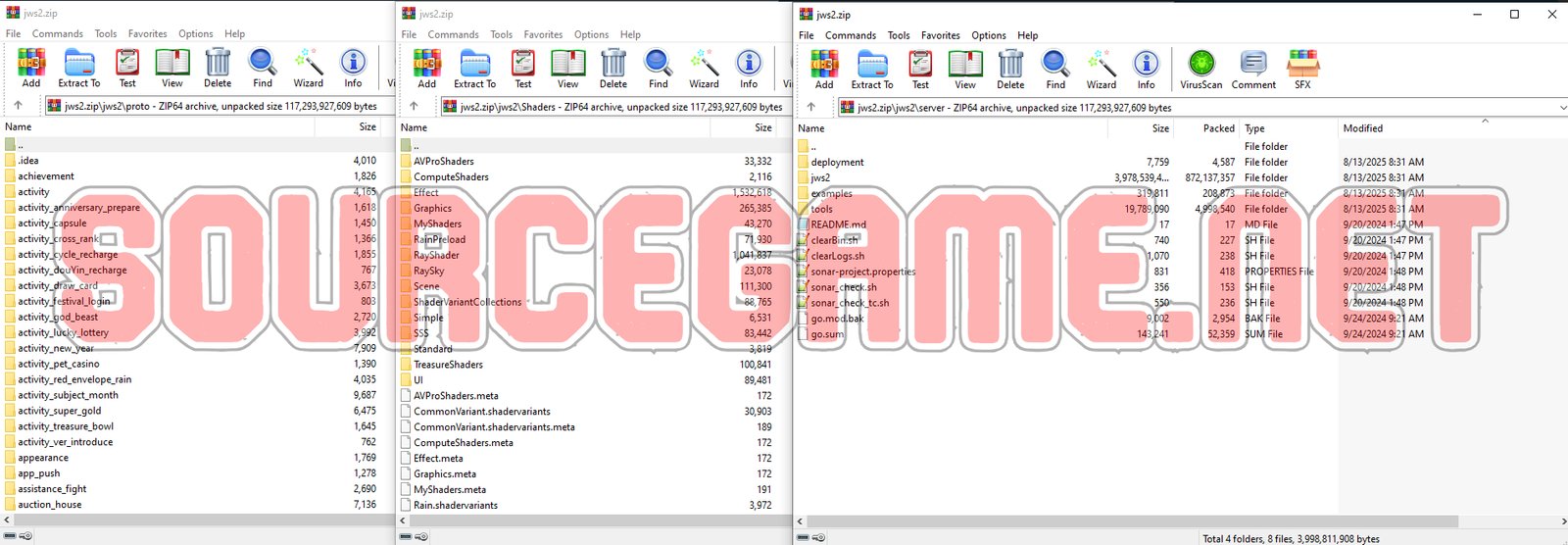Screen dimensions: 1568x545
Task: Click Wizard icon in the Shaders window
Action: click(x=704, y=68)
